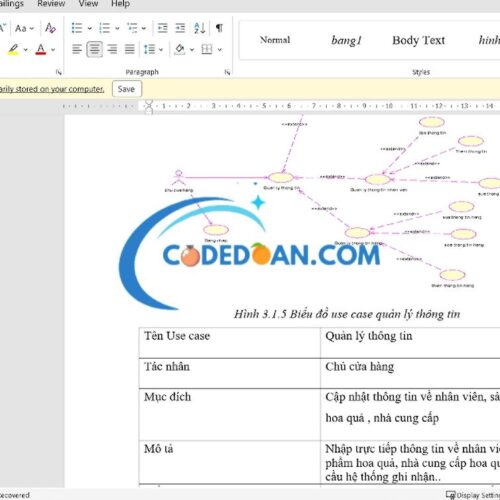Align text left
Screen dimensions: 500x500
(77, 49)
